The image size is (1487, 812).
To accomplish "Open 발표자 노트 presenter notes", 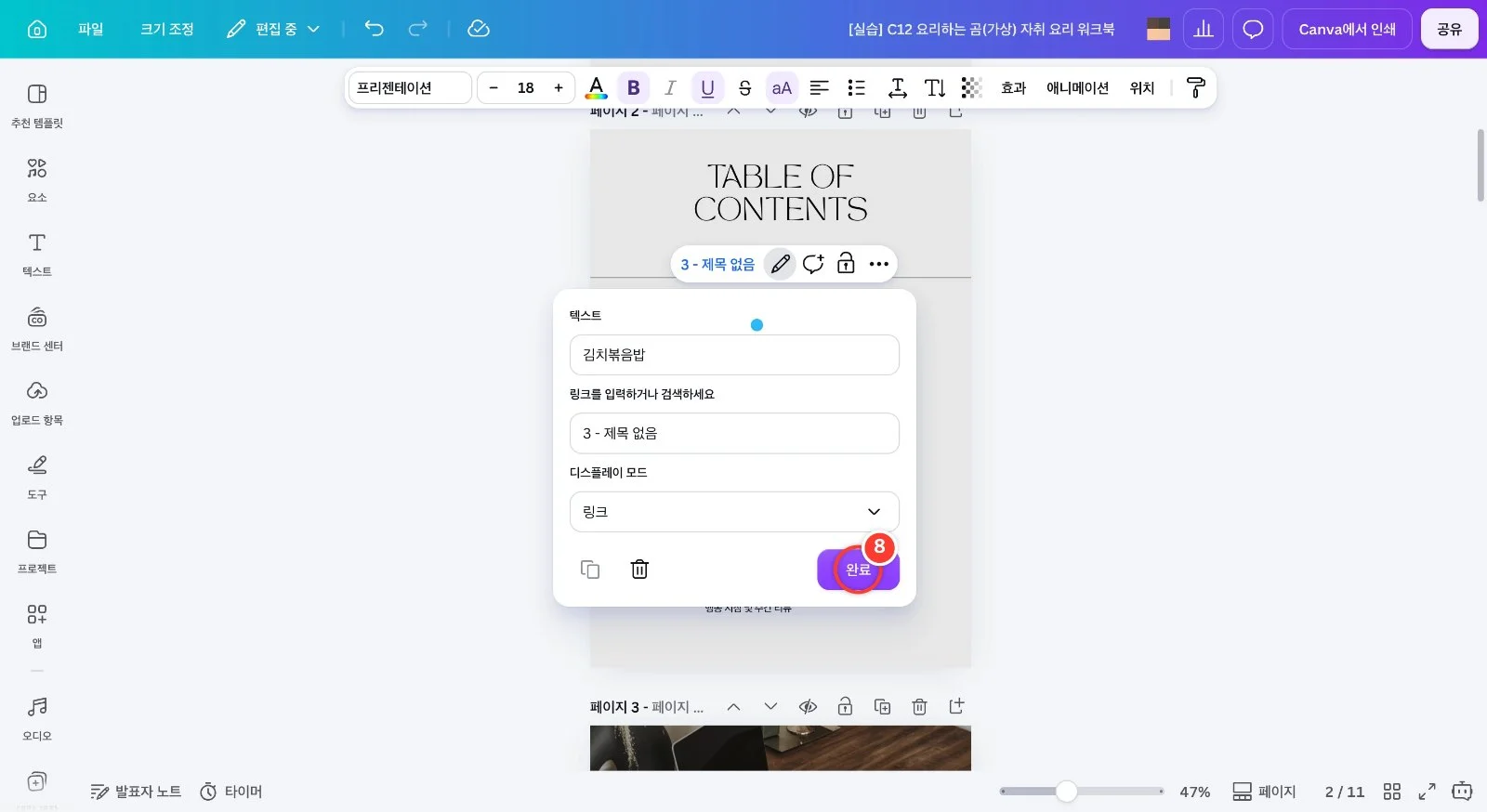I will click(x=136, y=792).
